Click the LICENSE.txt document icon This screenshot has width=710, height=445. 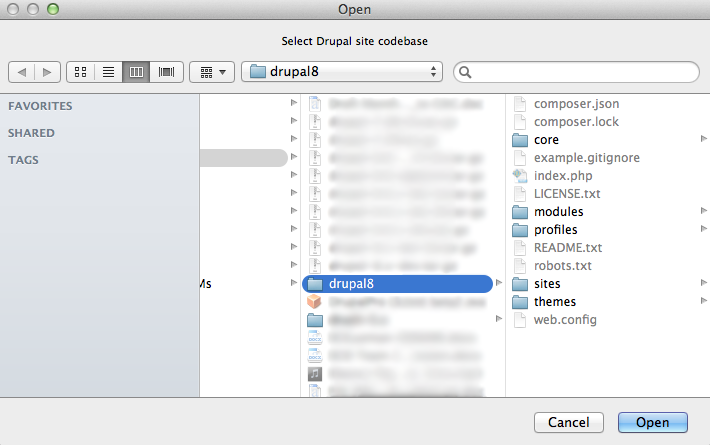point(520,194)
